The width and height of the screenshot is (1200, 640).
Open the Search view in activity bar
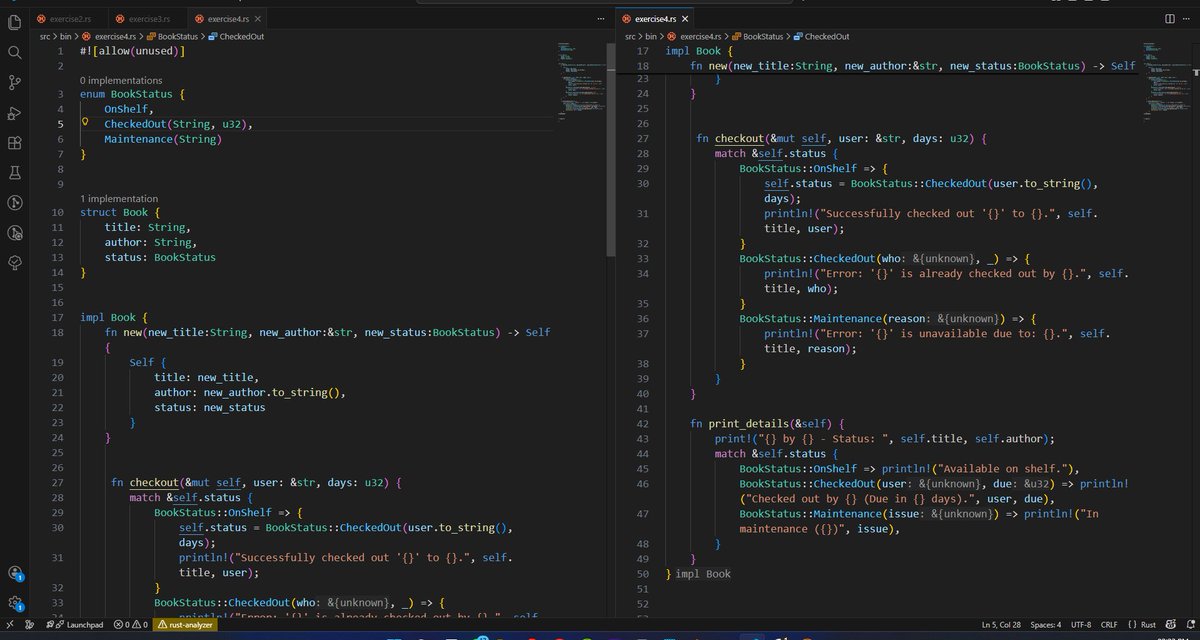coord(15,52)
